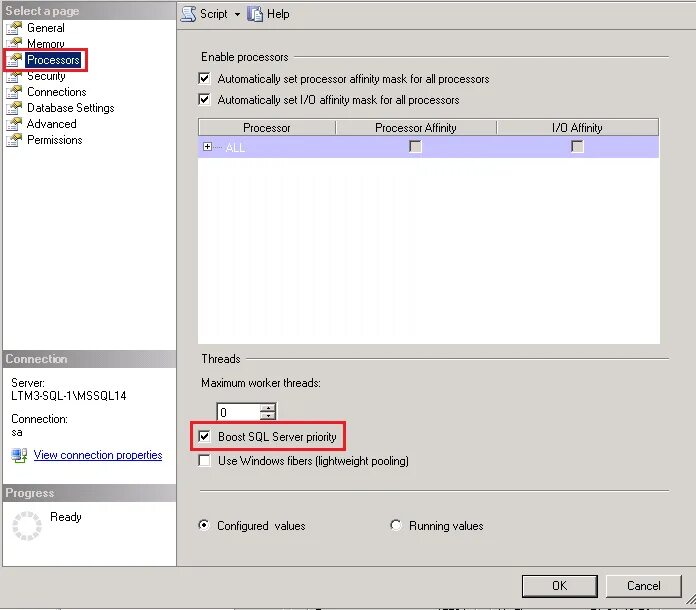Select Configured values radio button

(204, 525)
